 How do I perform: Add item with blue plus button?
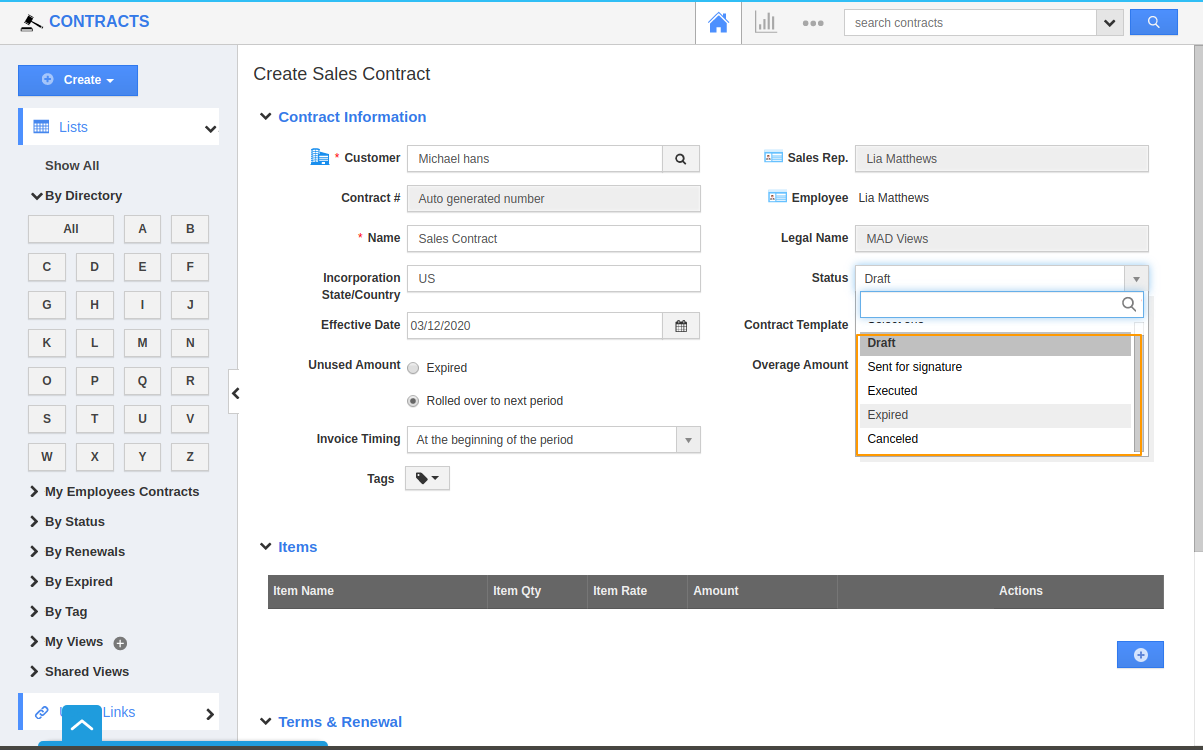[1140, 655]
